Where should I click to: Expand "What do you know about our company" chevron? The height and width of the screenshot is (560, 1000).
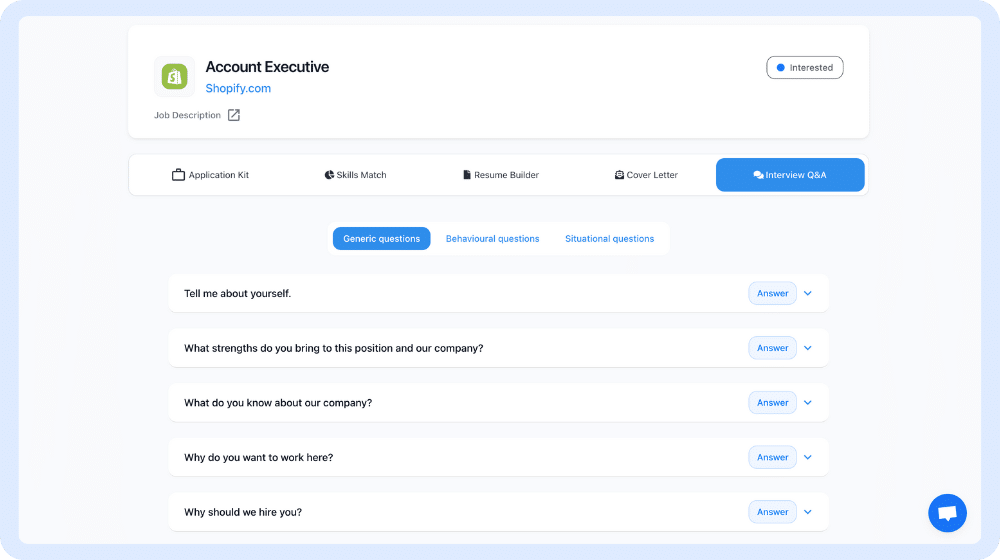point(808,403)
